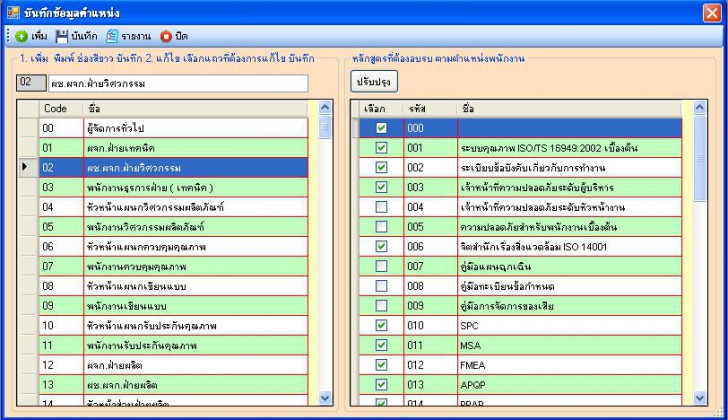Click course list 'ชื่อ' column header
This screenshot has height=420, width=728.
pos(570,108)
